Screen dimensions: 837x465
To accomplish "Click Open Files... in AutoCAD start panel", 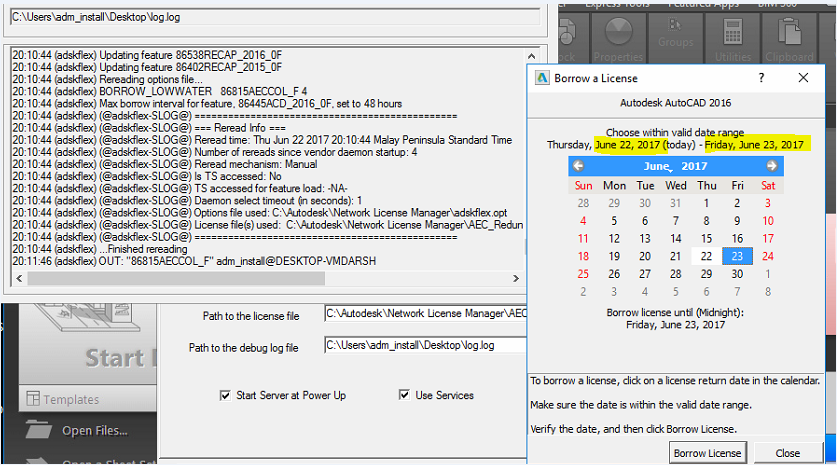I will tap(94, 431).
